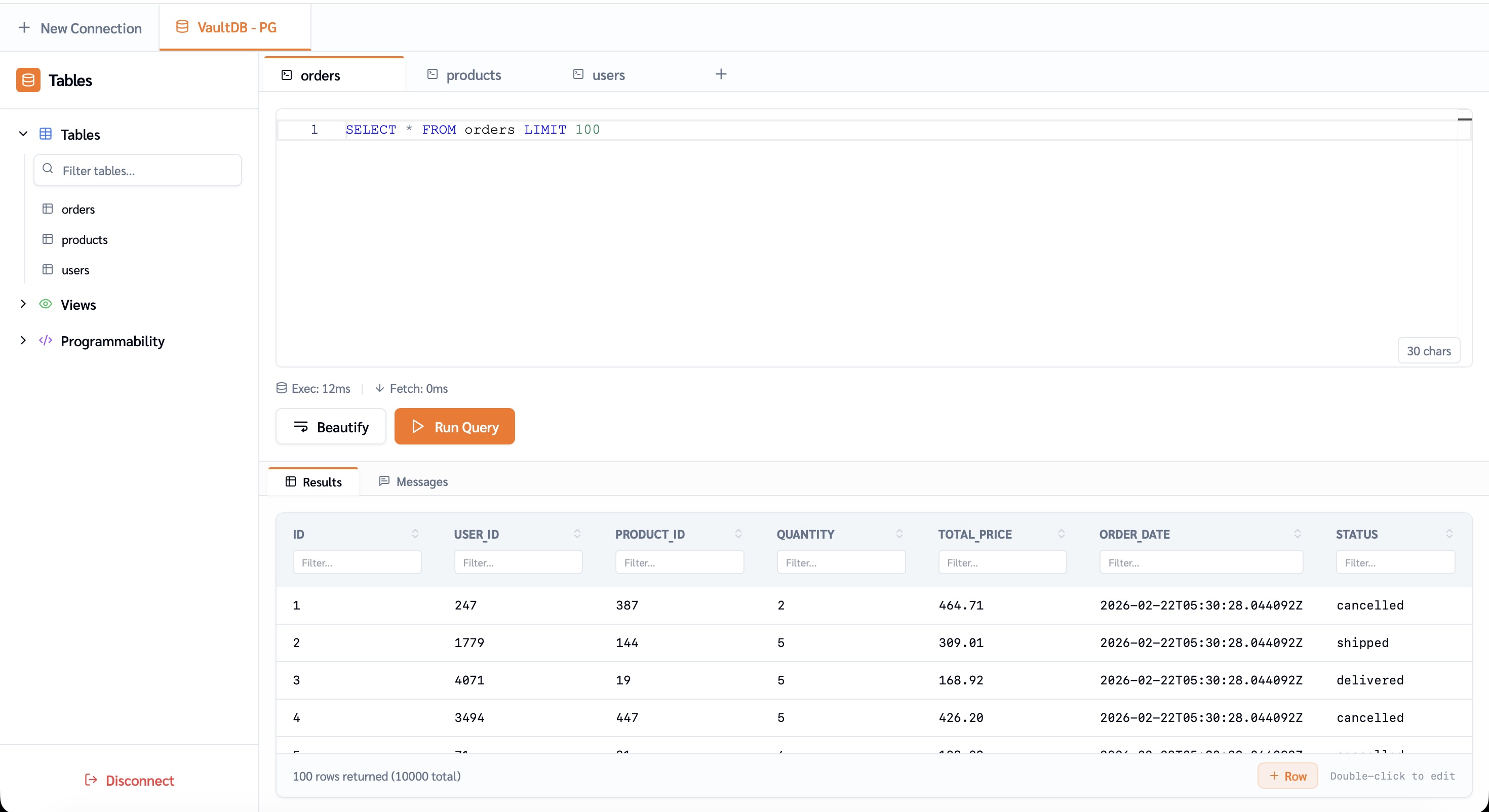Viewport: 1489px width, 812px height.
Task: Toggle sort on the STATUS column
Action: [1449, 534]
